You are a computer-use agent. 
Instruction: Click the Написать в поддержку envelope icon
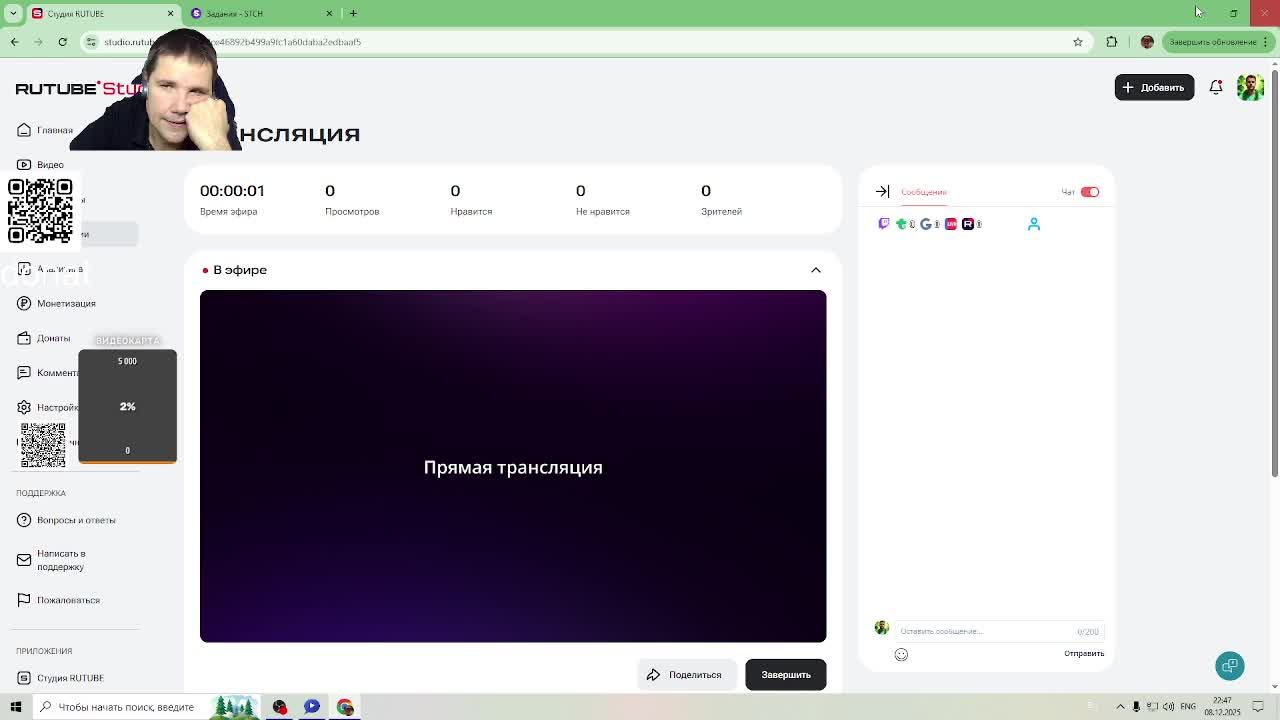click(x=24, y=560)
